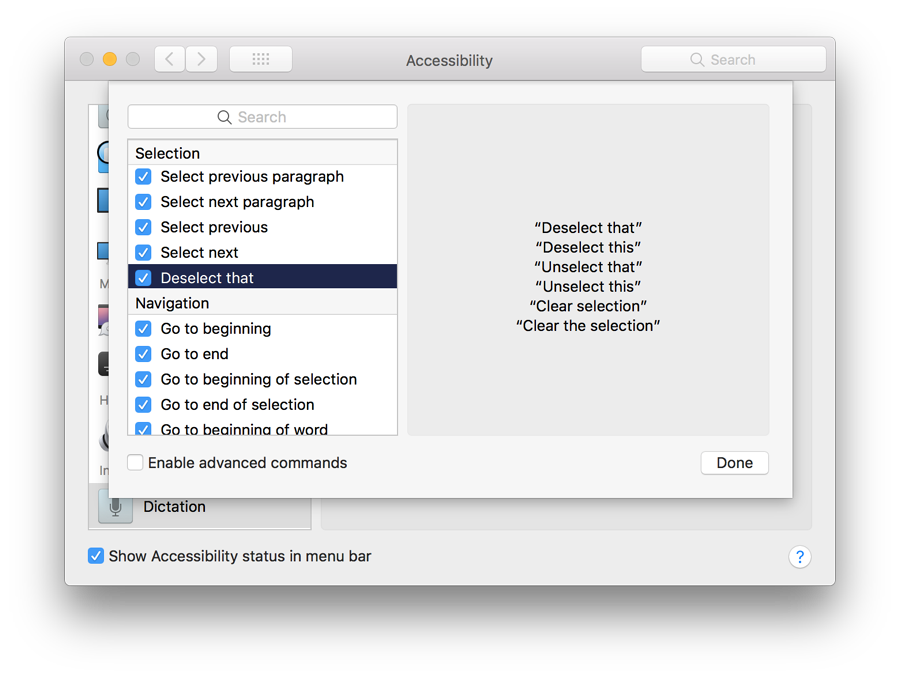Viewport: 900px width, 678px height.
Task: Click the magnifier icon in the commands search field
Action: [x=224, y=117]
